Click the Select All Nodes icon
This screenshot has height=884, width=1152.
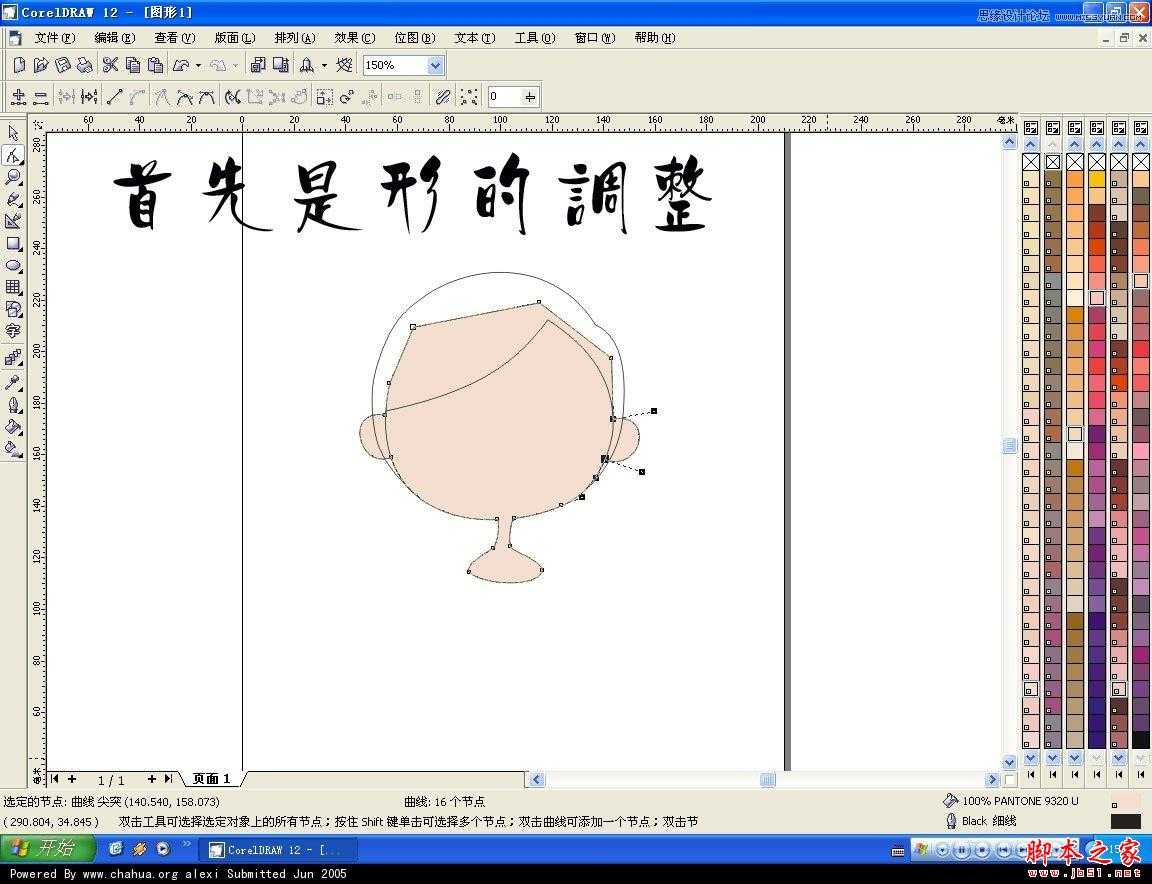(x=469, y=97)
